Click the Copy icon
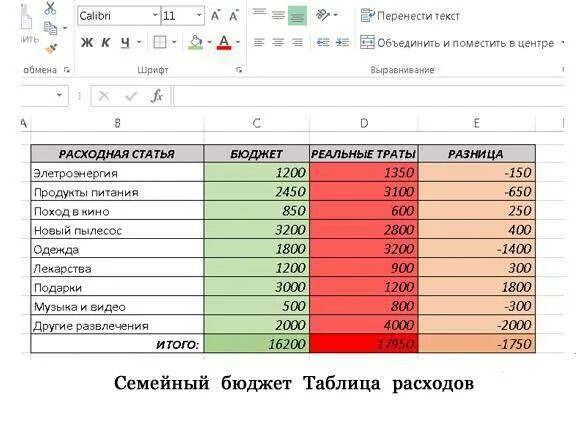Image resolution: width=576 pixels, height=422 pixels. click(x=50, y=28)
